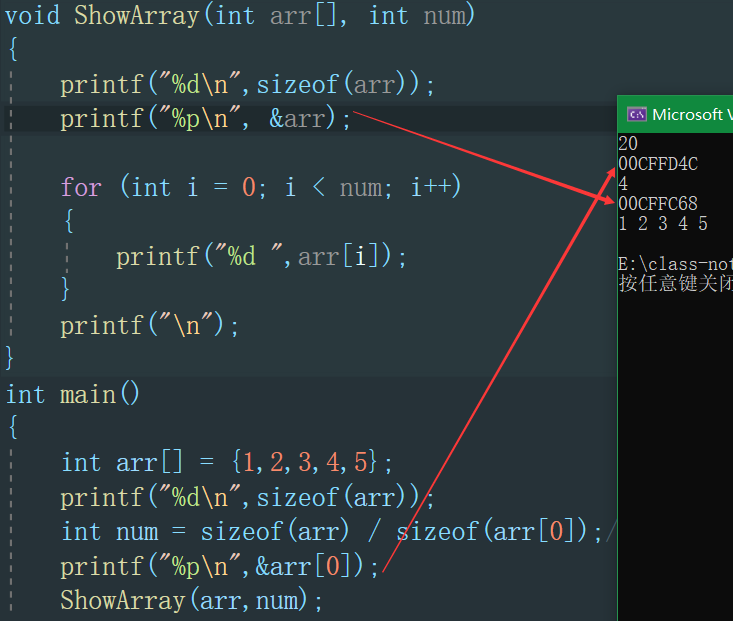The width and height of the screenshot is (733, 621).
Task: Click the for loop header line
Action: click(x=261, y=187)
